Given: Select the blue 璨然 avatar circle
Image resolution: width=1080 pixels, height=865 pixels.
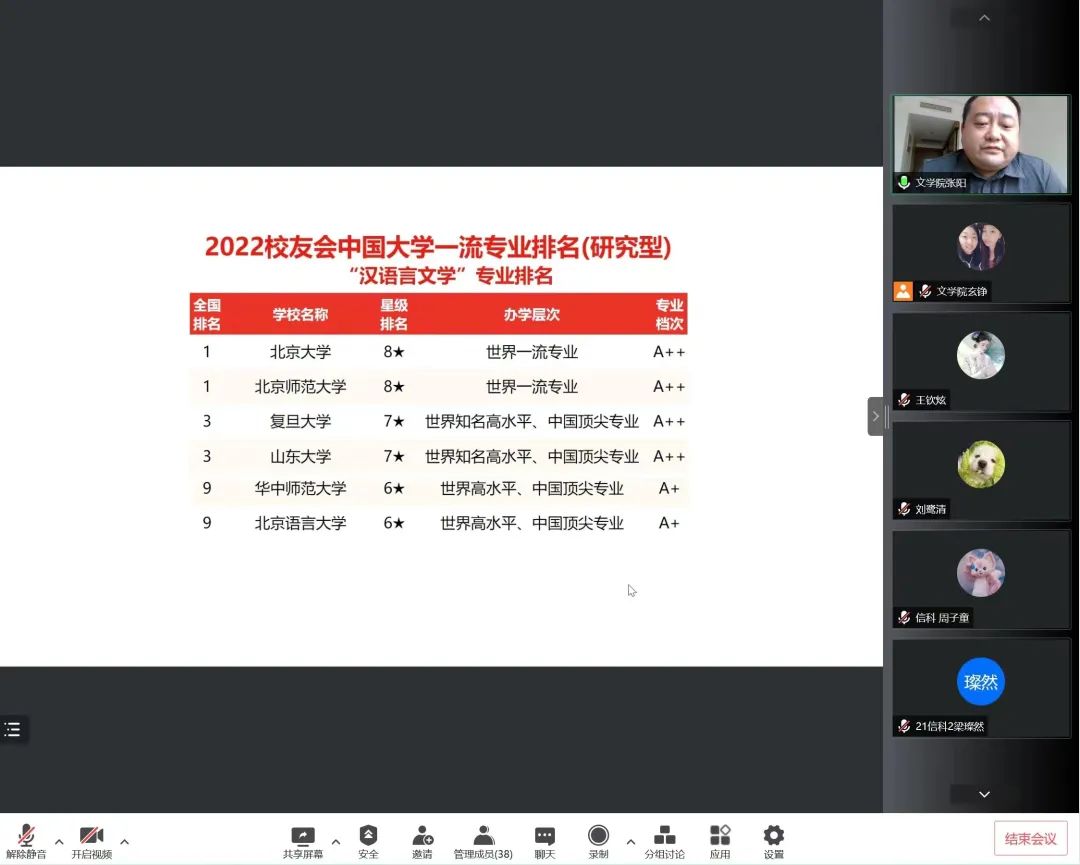Looking at the screenshot, I should coord(981,681).
